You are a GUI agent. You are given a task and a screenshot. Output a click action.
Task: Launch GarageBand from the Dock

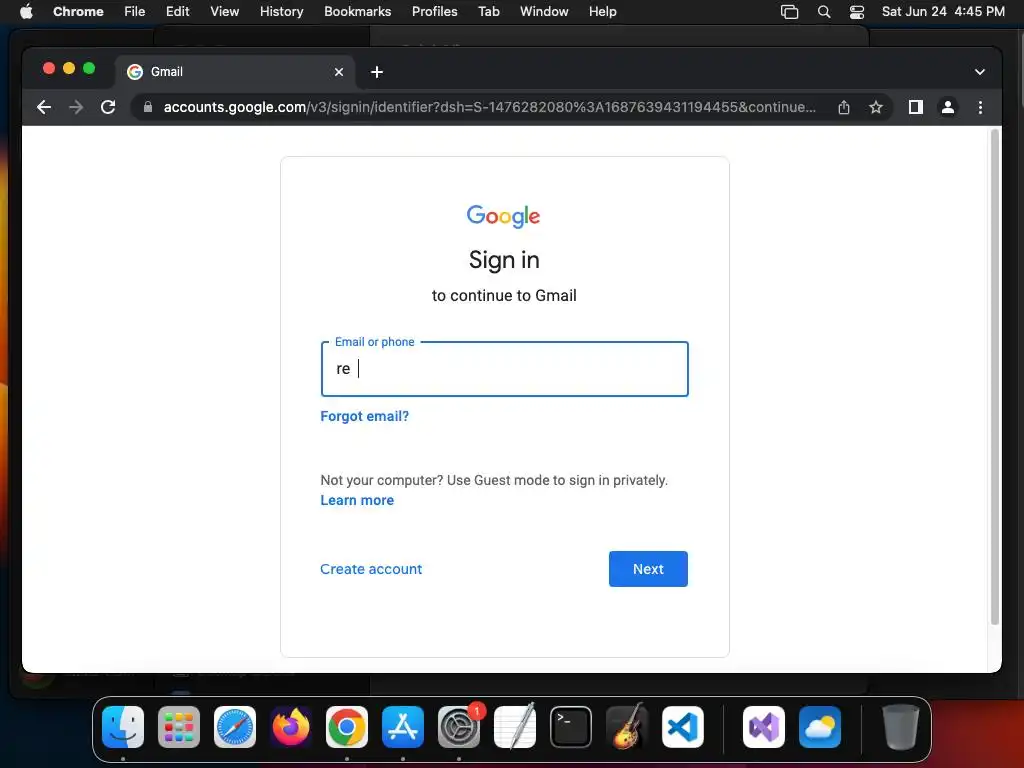tap(627, 727)
